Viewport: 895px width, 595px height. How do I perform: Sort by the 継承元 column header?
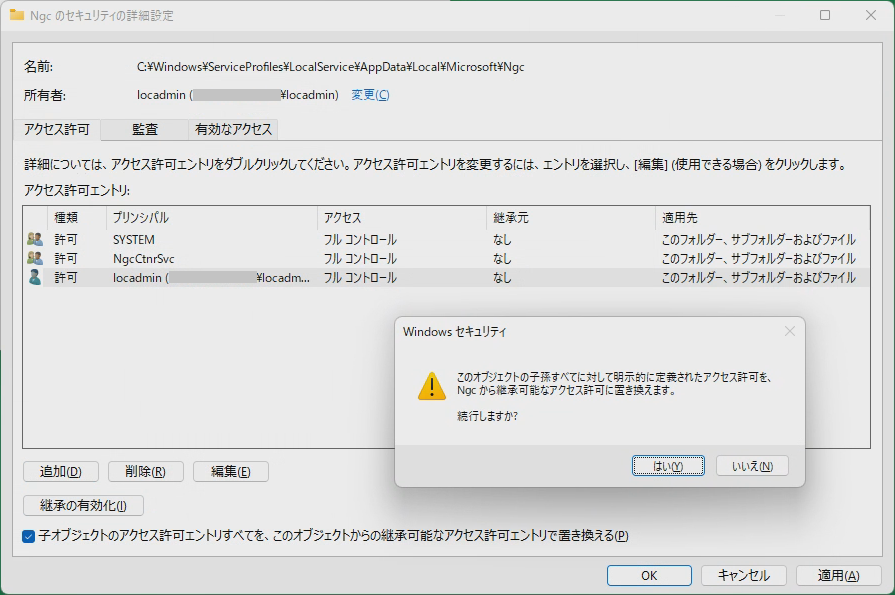pyautogui.click(x=571, y=218)
